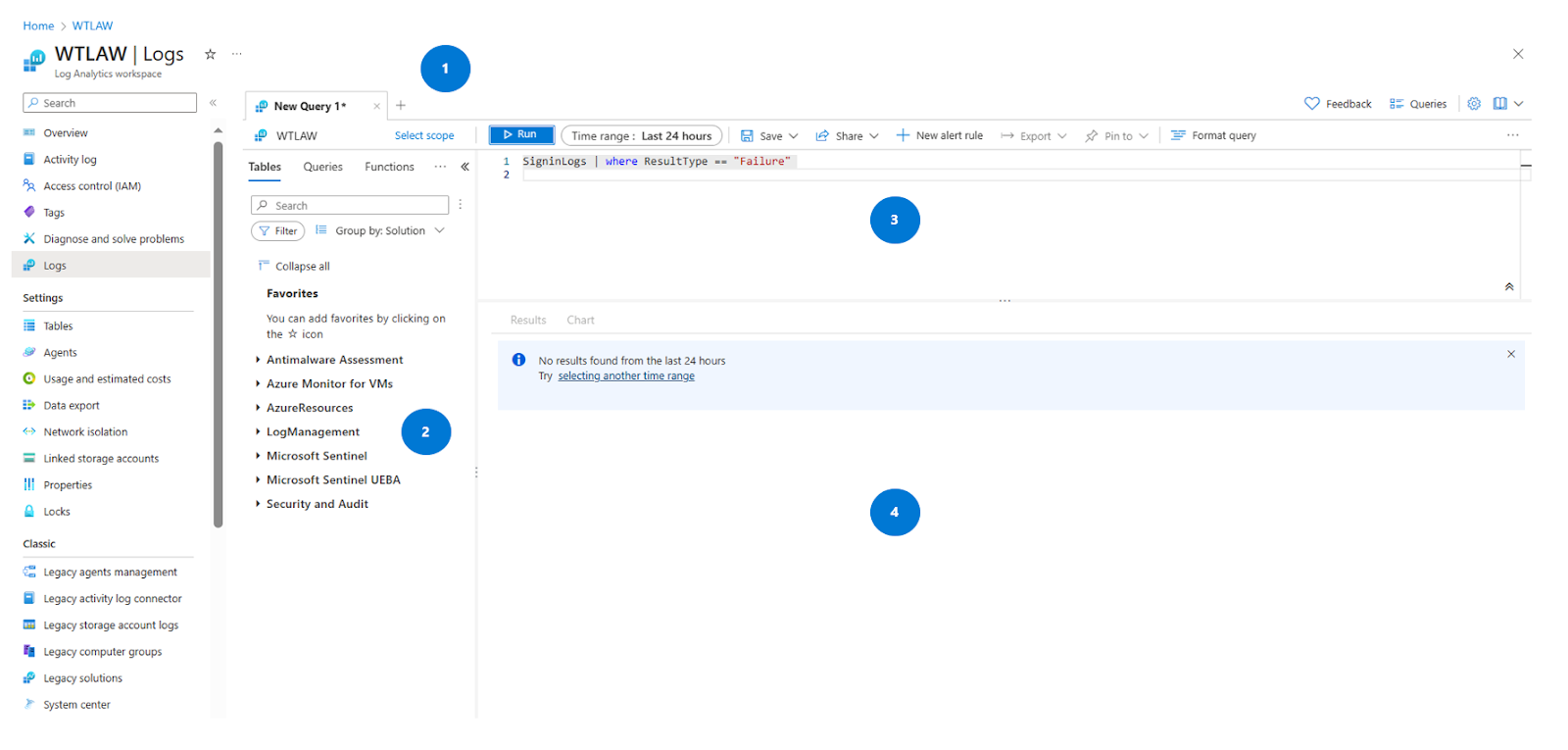Switch to the Queries tab in side pane
The height and width of the screenshot is (750, 1568).
tap(323, 167)
